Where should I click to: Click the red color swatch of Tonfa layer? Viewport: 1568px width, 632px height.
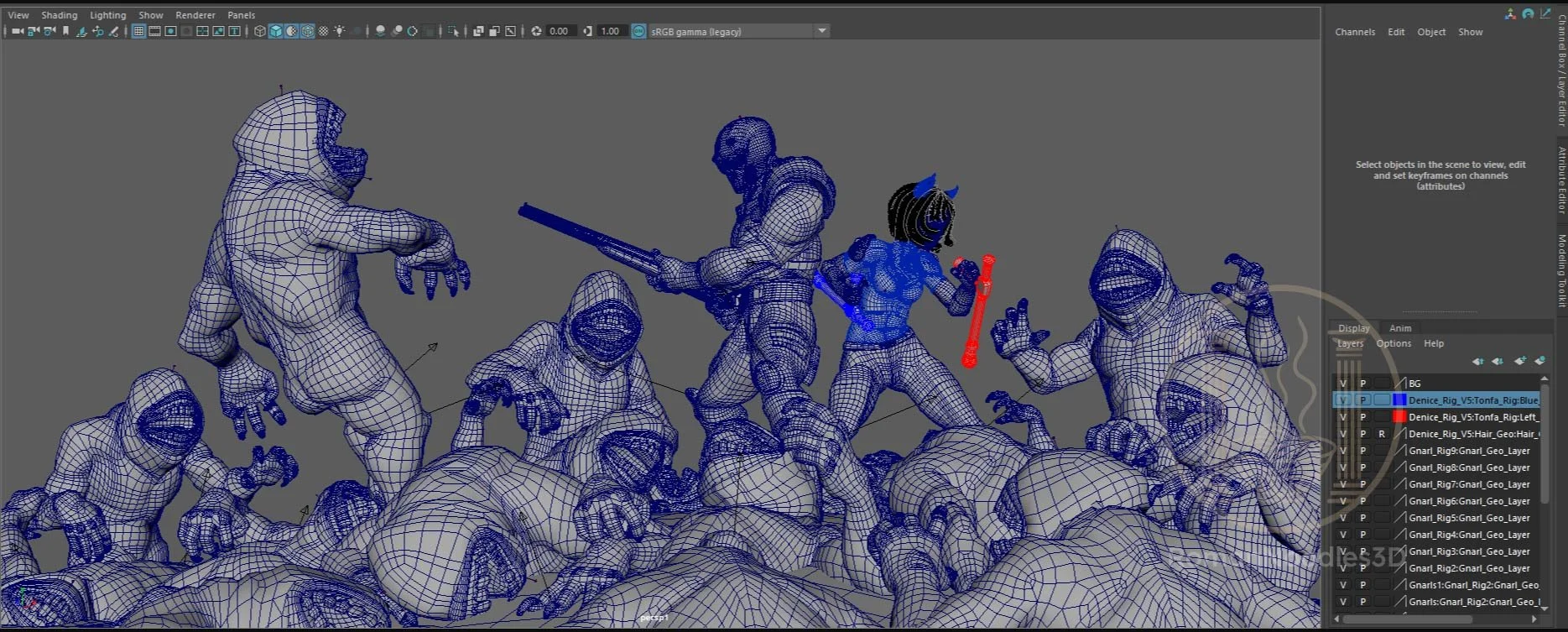coord(1399,417)
